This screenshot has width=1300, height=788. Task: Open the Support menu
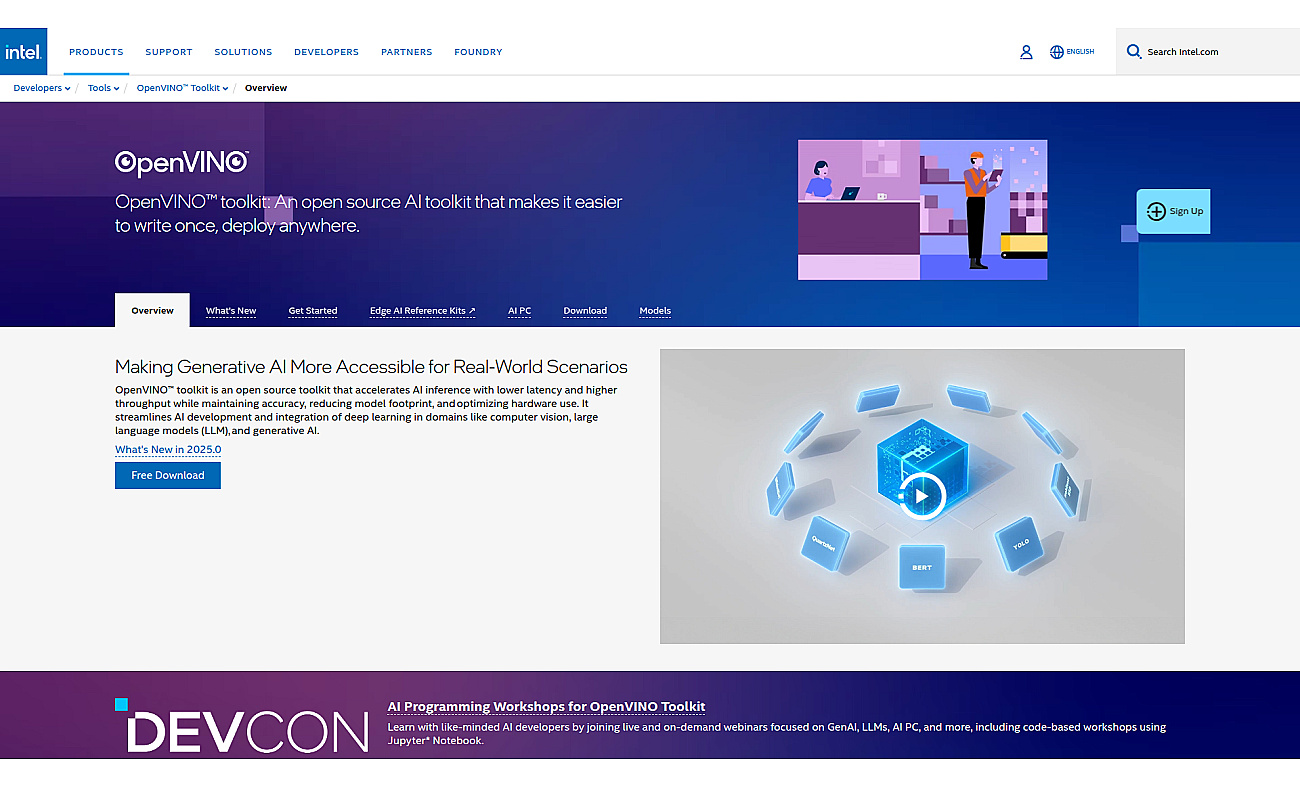point(169,52)
